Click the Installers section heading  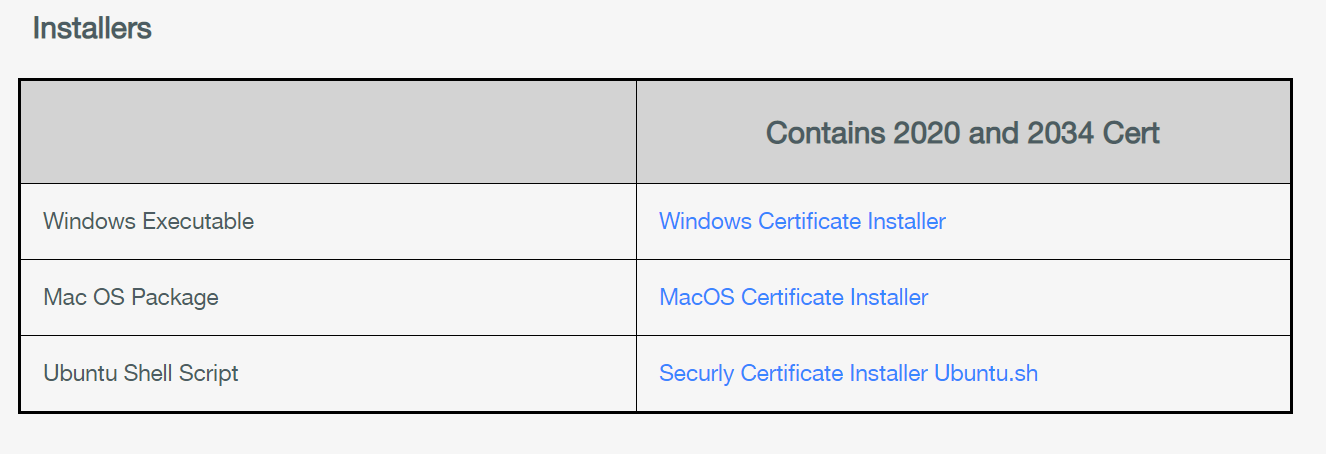pyautogui.click(x=92, y=28)
